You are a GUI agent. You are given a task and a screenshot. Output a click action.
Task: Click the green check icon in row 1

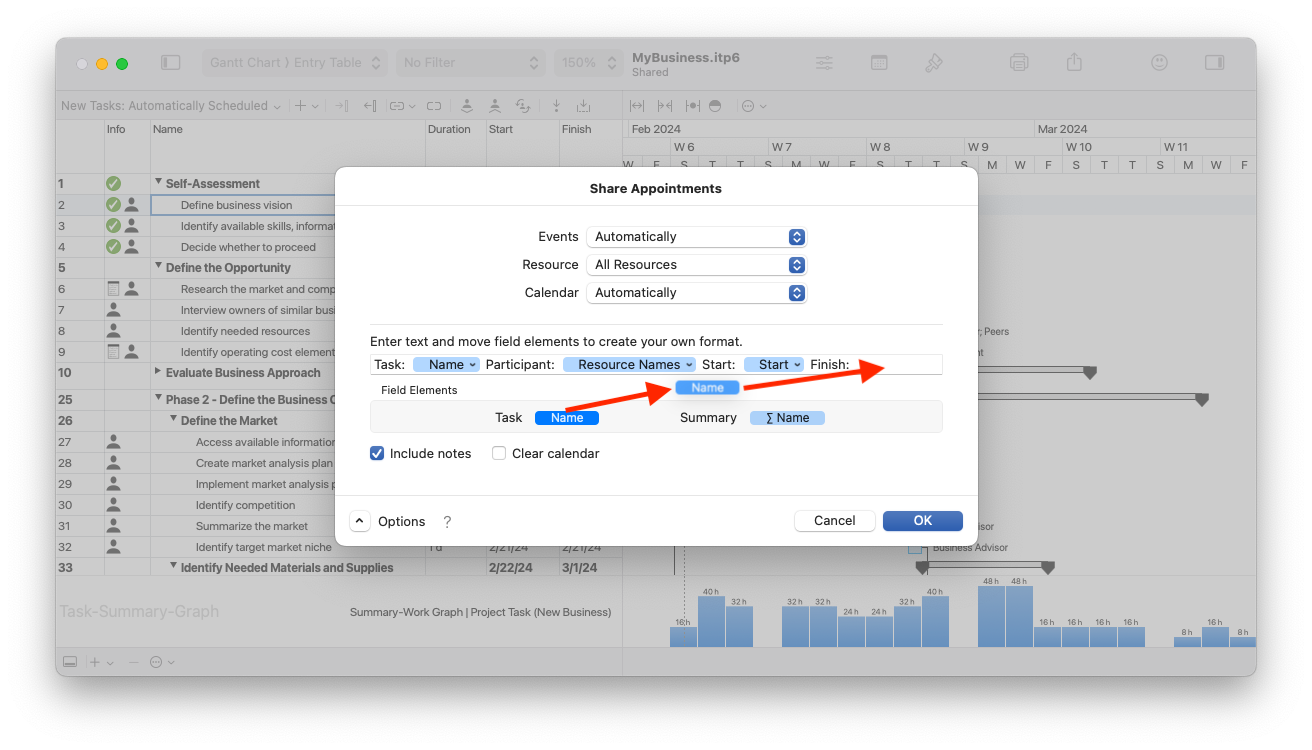point(114,183)
